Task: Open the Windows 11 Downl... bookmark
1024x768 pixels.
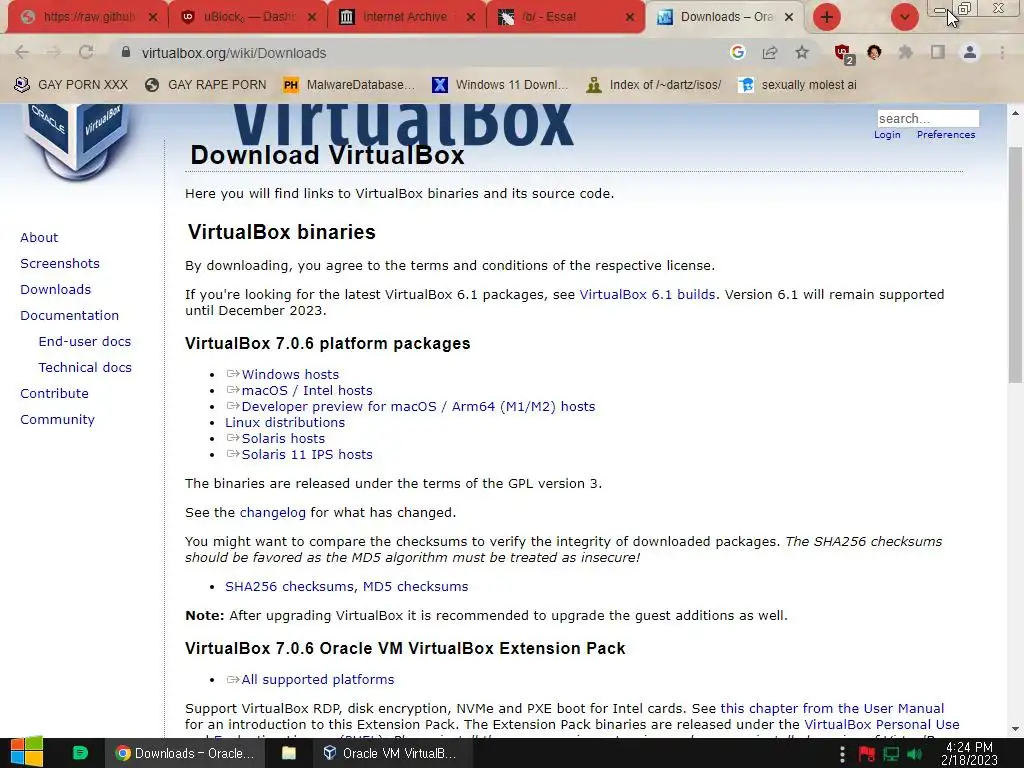Action: coord(501,85)
